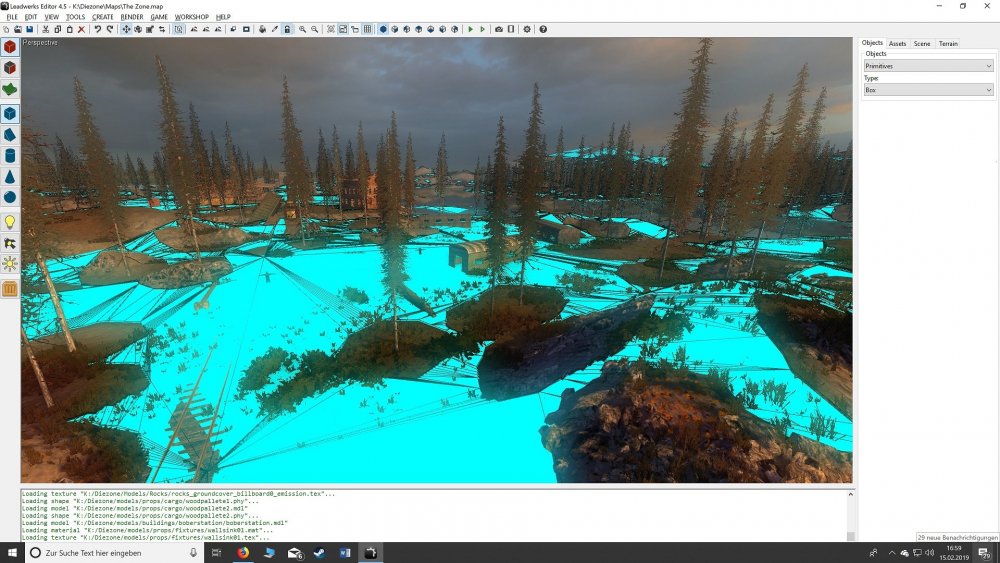
Task: Add a spot light from the sidebar
Action: coord(10,243)
